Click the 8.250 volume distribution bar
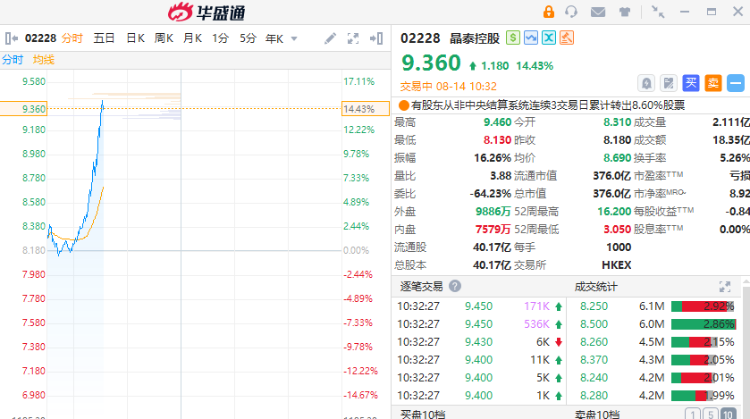 [706, 306]
